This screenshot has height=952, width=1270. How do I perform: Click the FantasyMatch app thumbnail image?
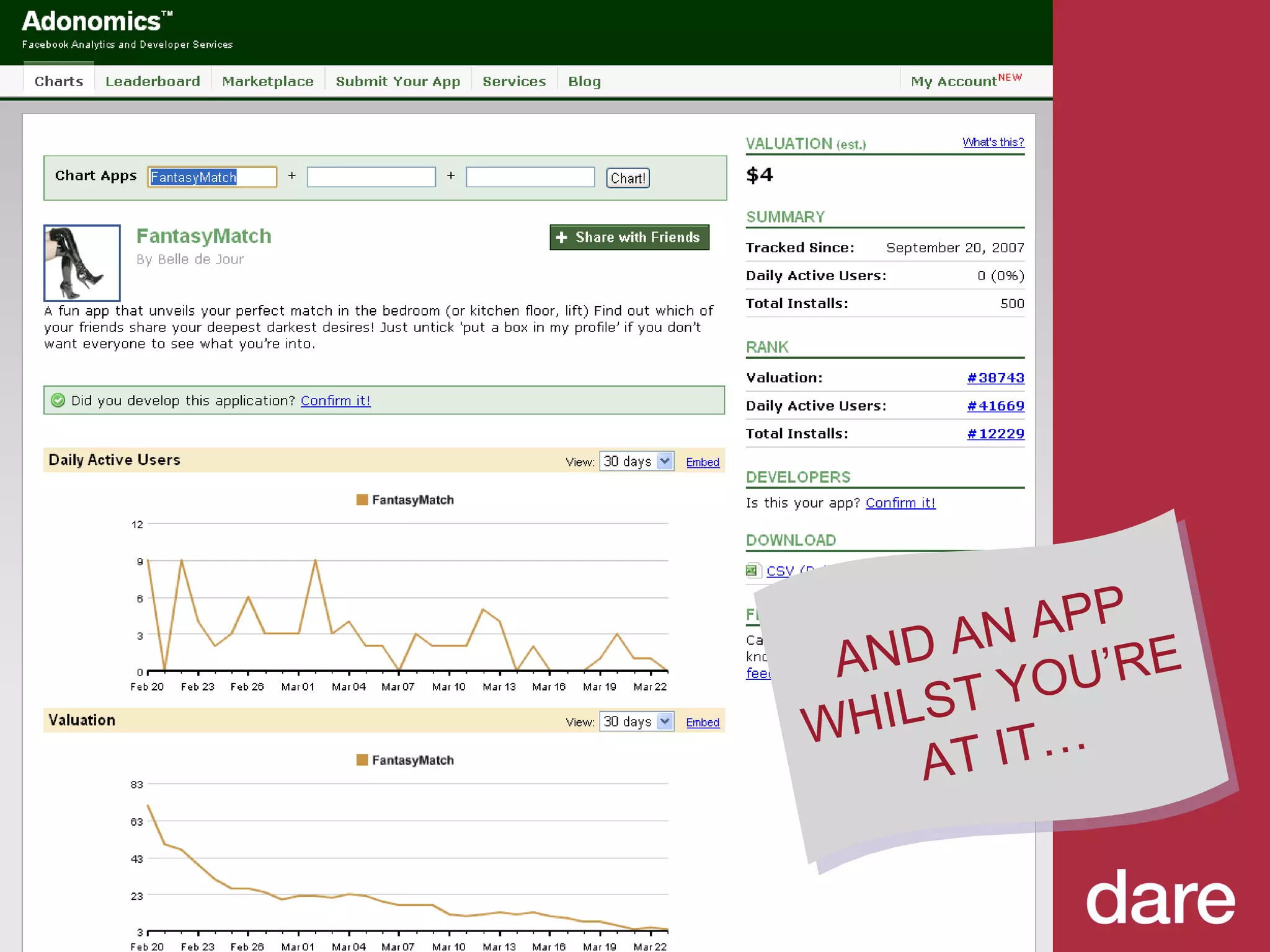click(82, 263)
